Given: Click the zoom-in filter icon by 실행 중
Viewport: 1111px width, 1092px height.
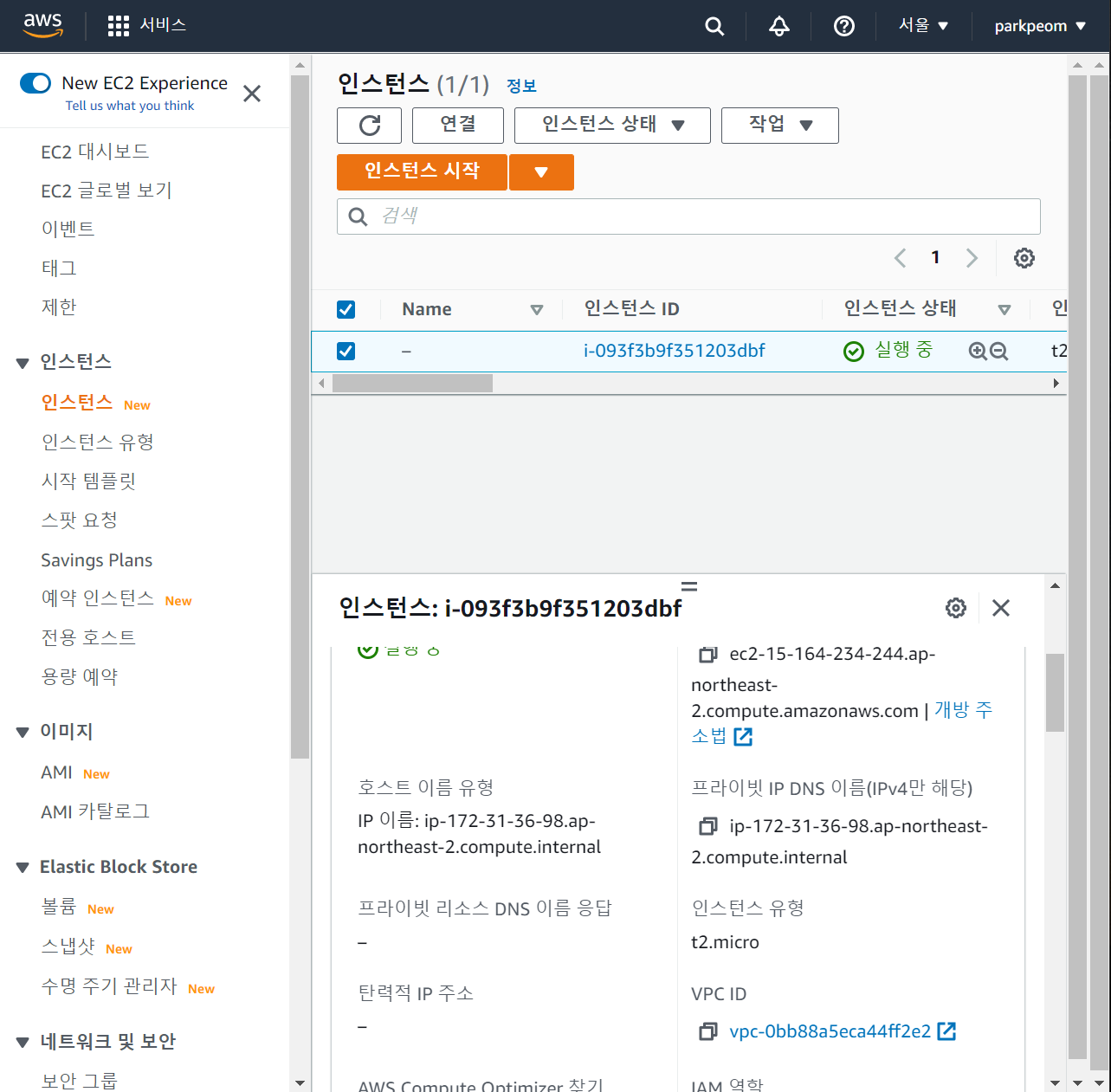Looking at the screenshot, I should [x=978, y=351].
